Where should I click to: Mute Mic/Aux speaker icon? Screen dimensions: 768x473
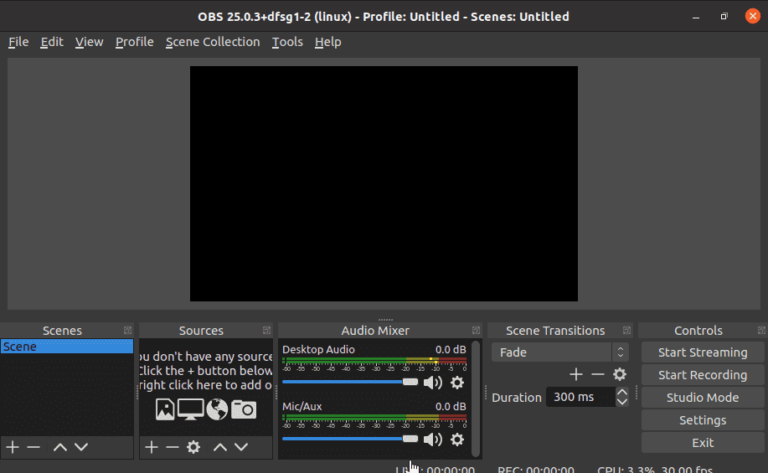433,439
